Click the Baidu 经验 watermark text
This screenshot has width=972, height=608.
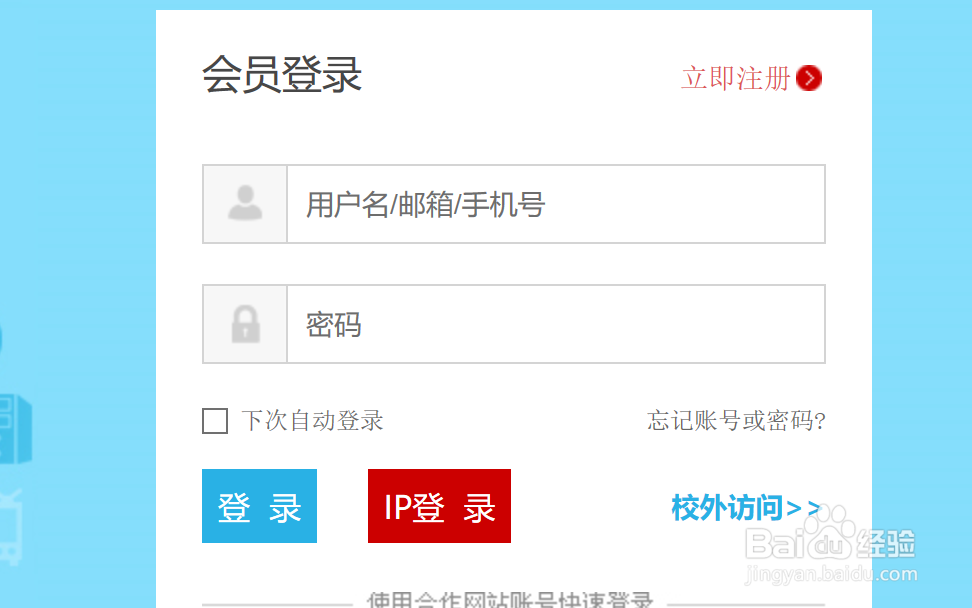[x=885, y=544]
